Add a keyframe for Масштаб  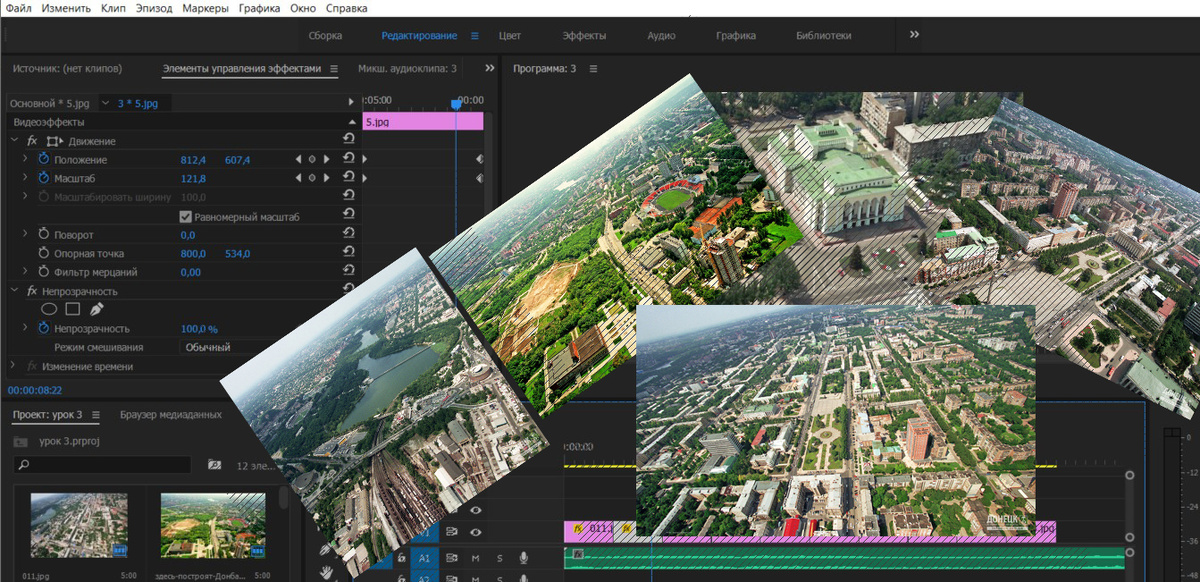coord(312,178)
